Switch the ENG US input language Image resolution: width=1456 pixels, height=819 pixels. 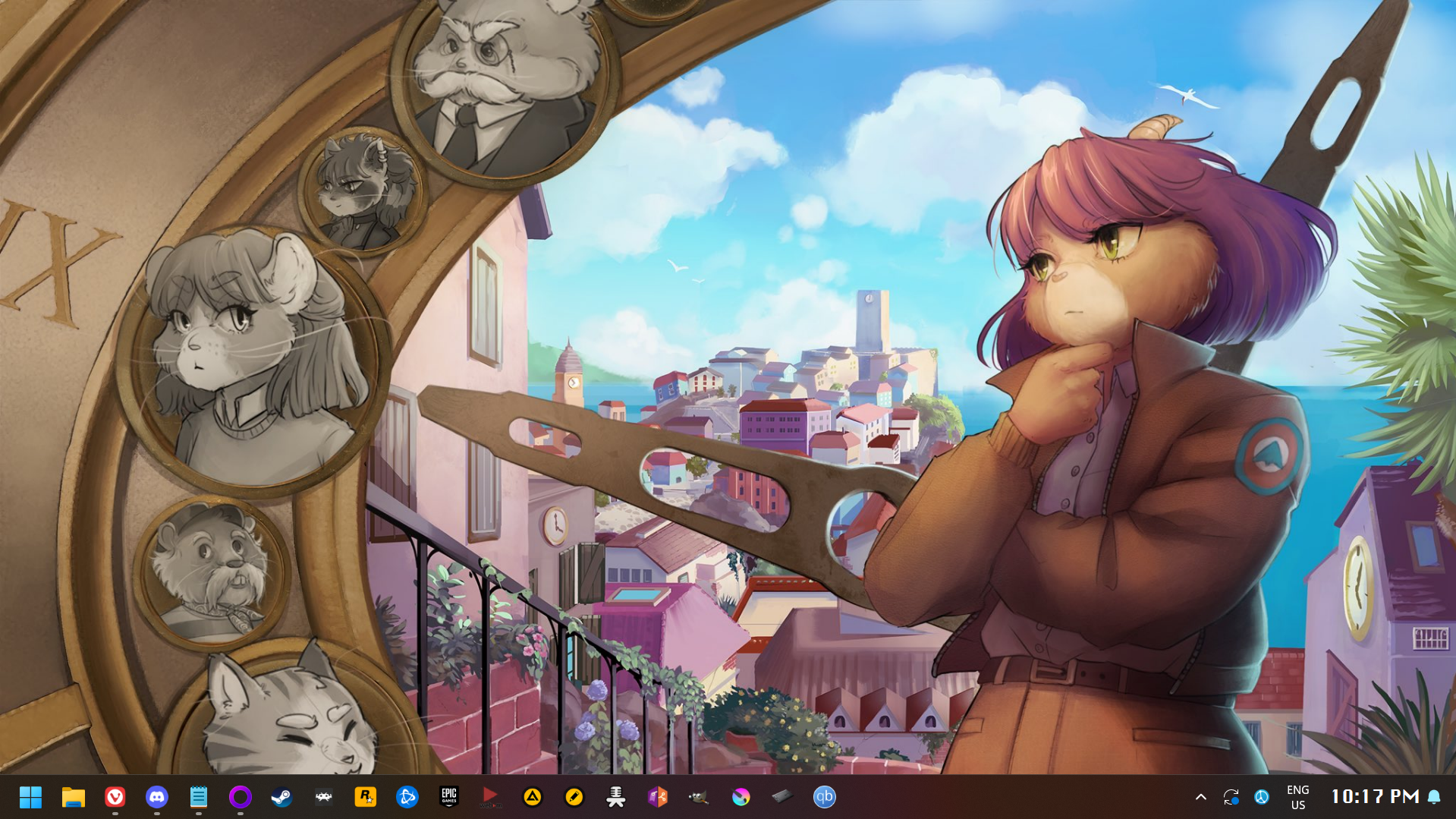point(1298,797)
